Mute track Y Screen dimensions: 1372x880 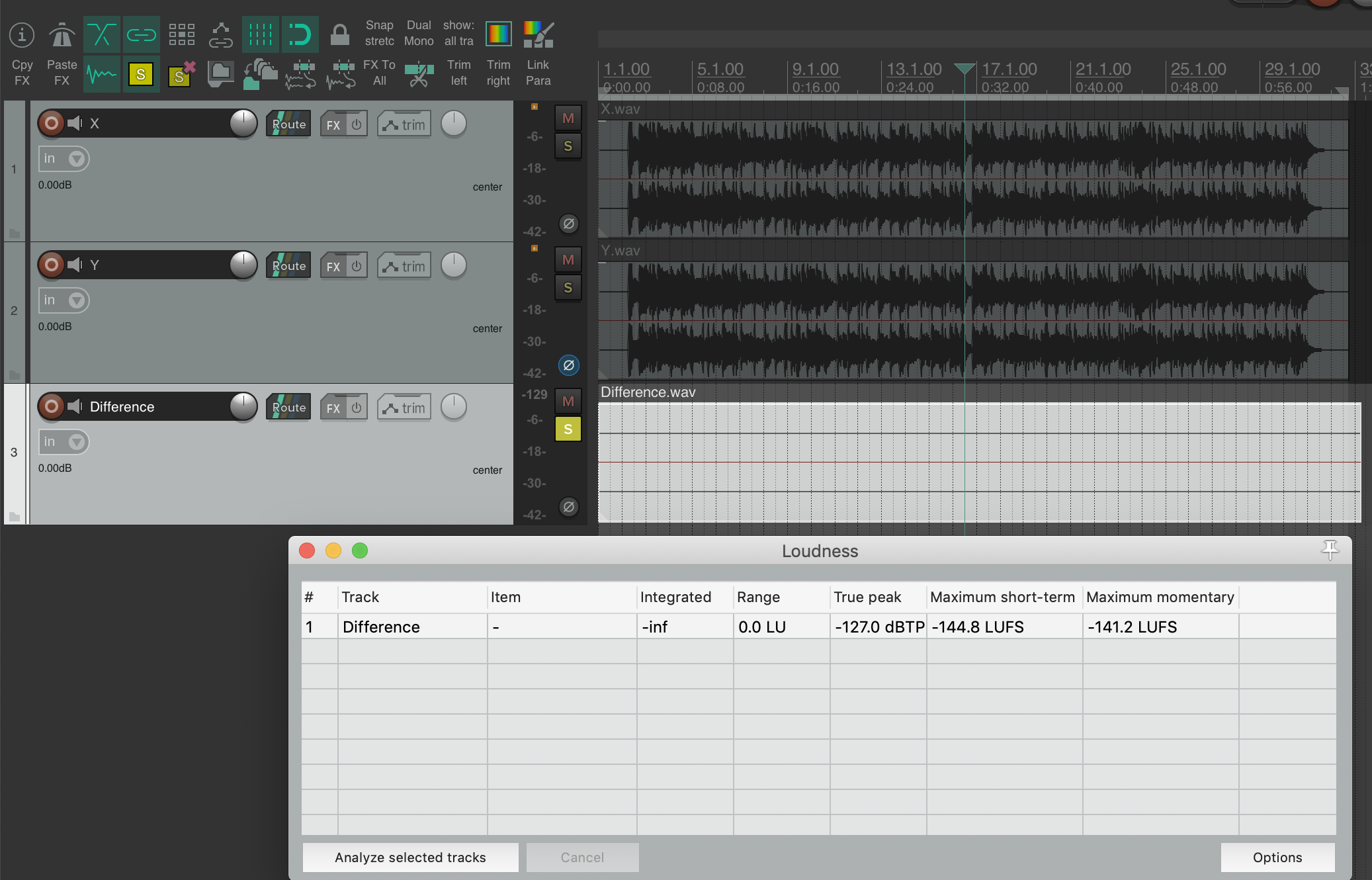(568, 260)
